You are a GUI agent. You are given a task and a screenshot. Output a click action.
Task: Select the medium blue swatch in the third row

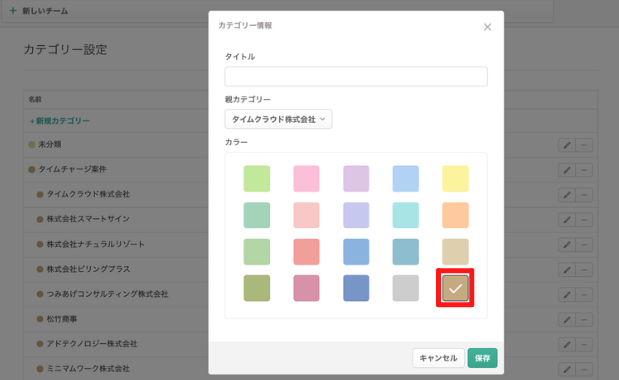pyautogui.click(x=356, y=252)
